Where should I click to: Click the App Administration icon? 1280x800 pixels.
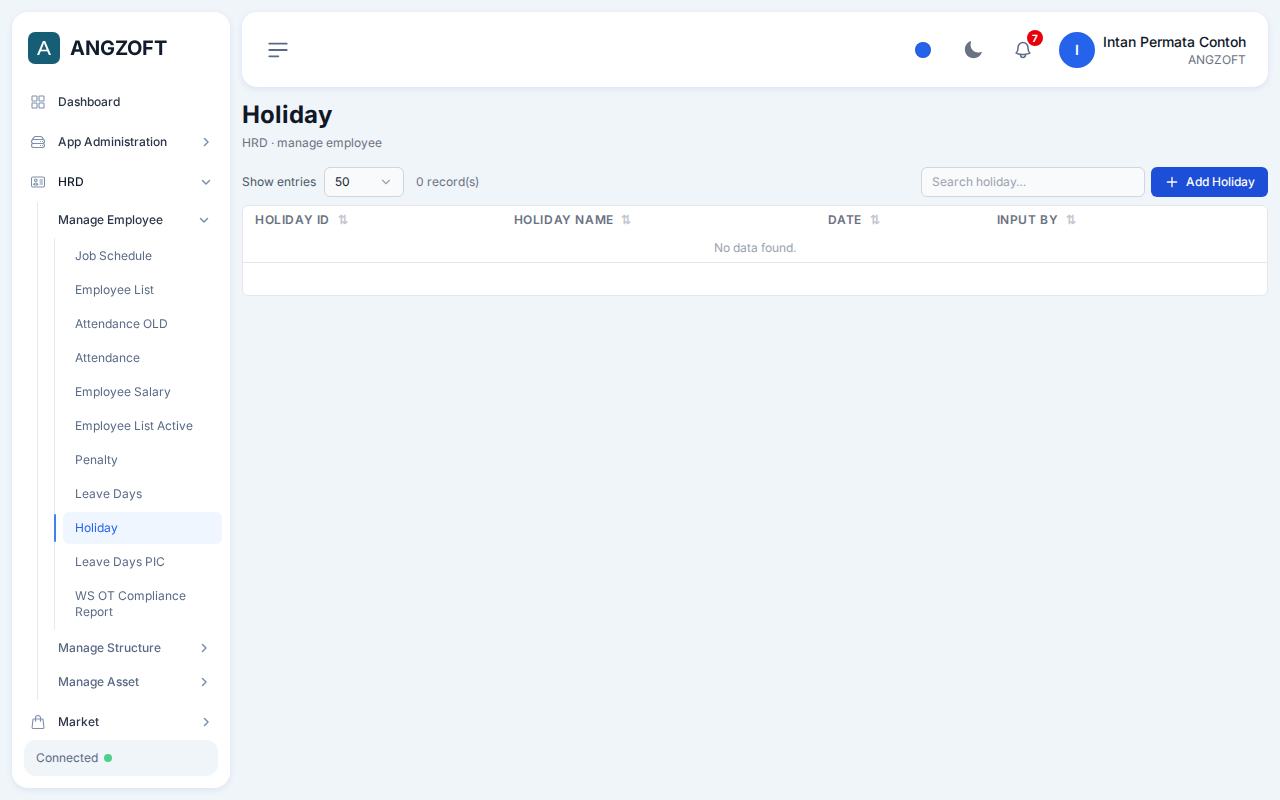click(x=38, y=142)
